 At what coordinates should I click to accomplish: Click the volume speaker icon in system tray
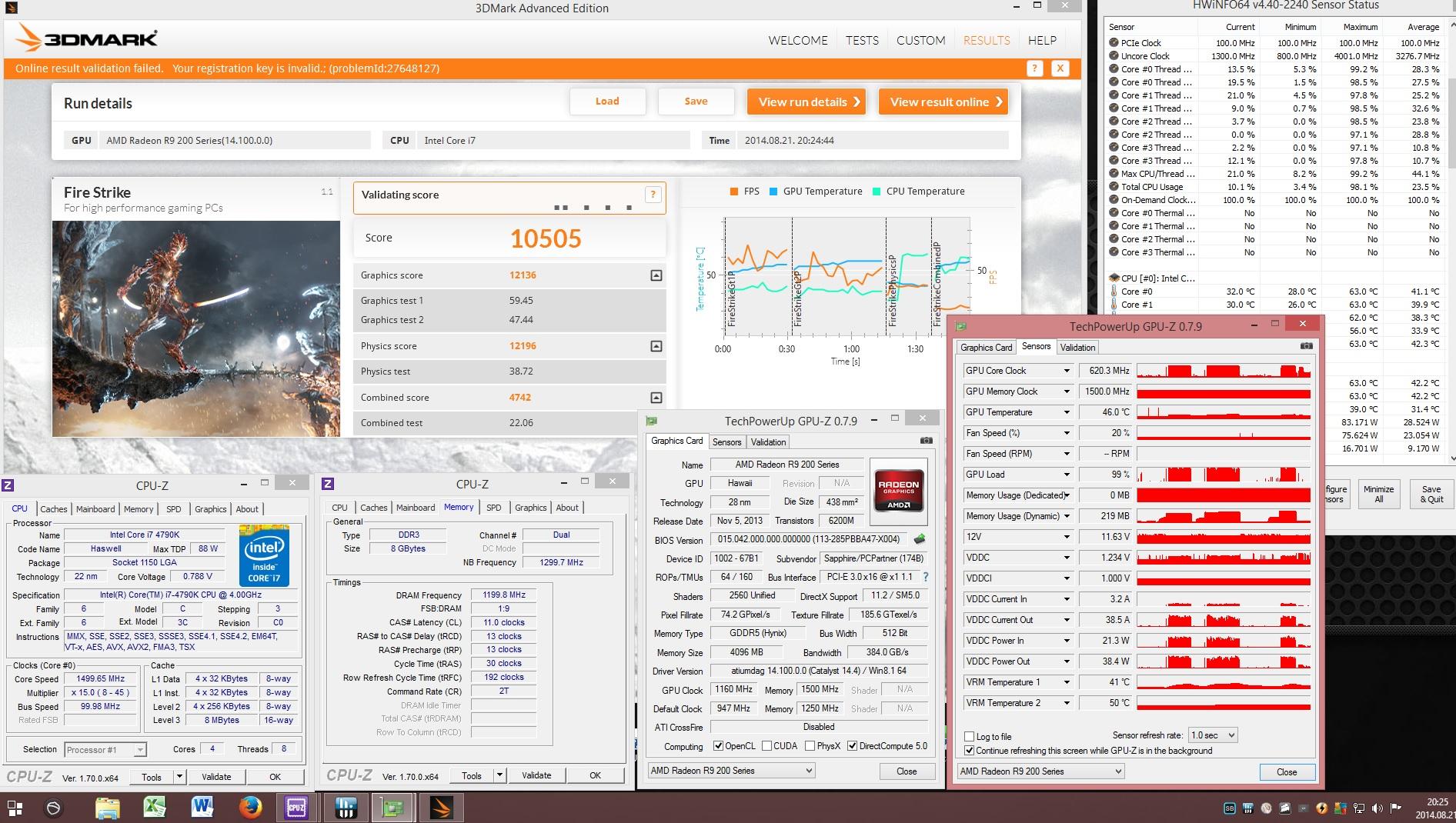coord(1378,808)
